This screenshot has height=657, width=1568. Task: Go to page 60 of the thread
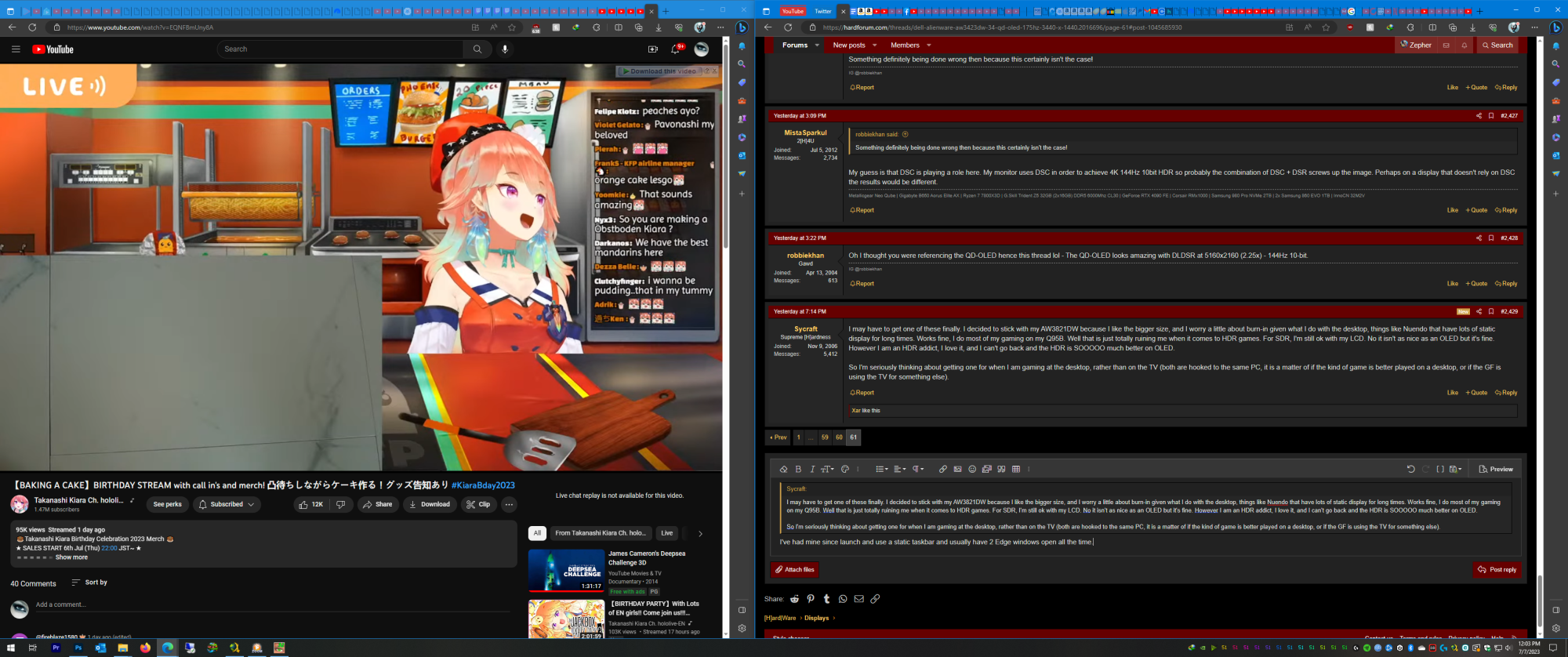pyautogui.click(x=839, y=437)
